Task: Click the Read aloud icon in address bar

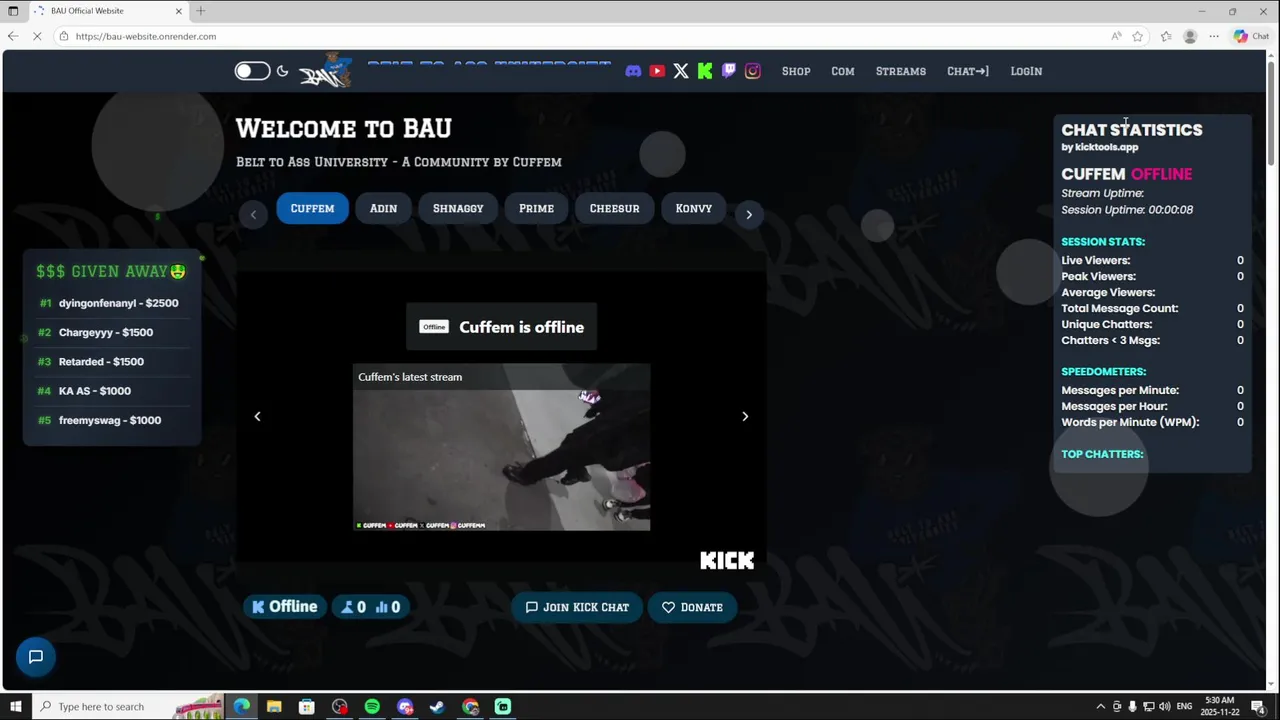Action: (x=1116, y=36)
